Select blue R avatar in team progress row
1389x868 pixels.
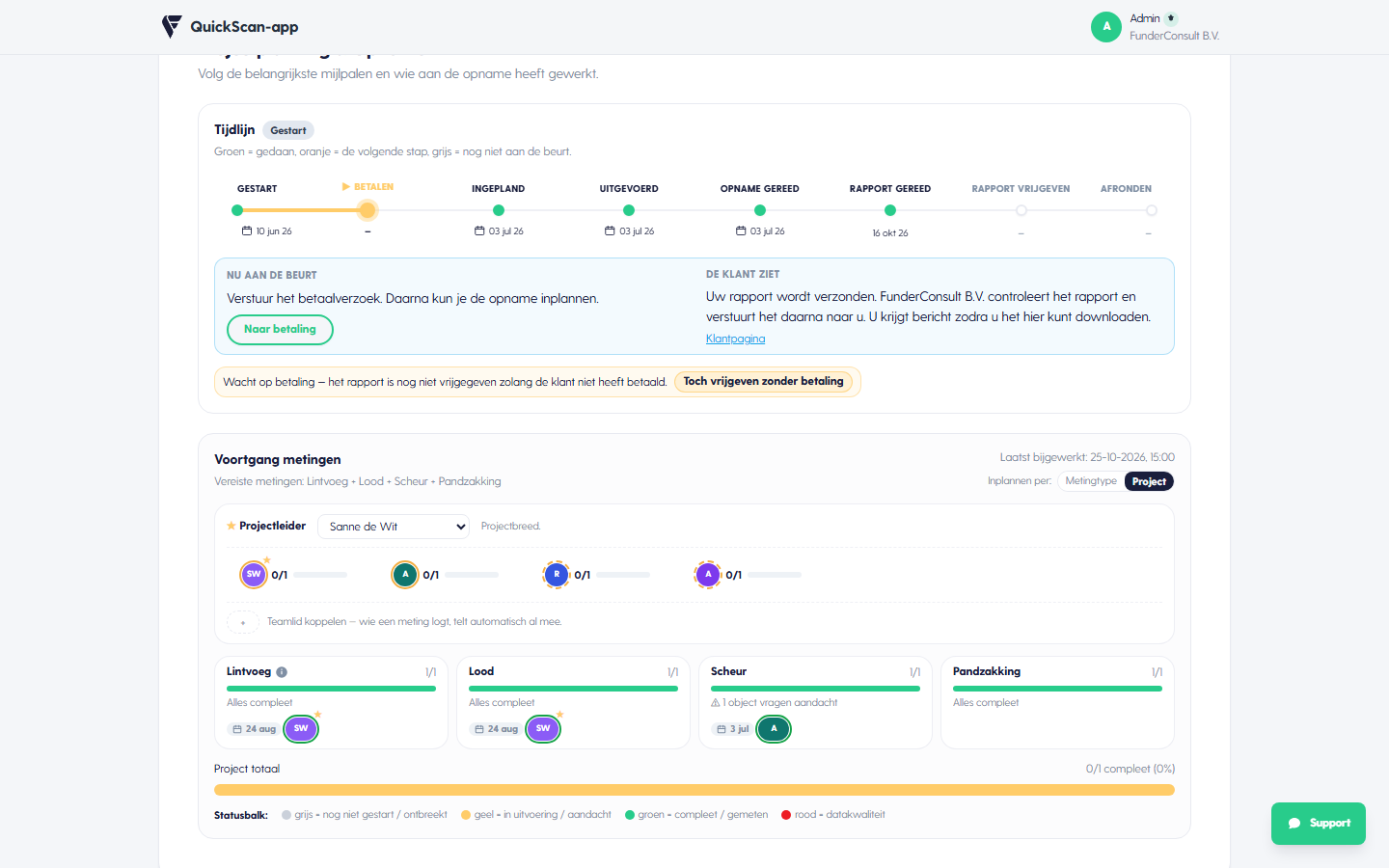click(557, 574)
